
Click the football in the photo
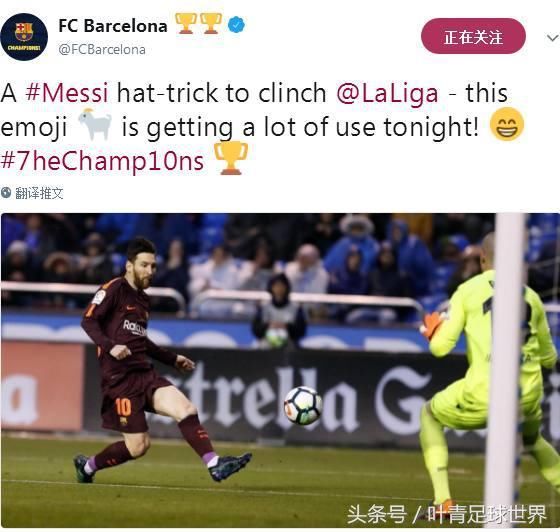click(303, 406)
